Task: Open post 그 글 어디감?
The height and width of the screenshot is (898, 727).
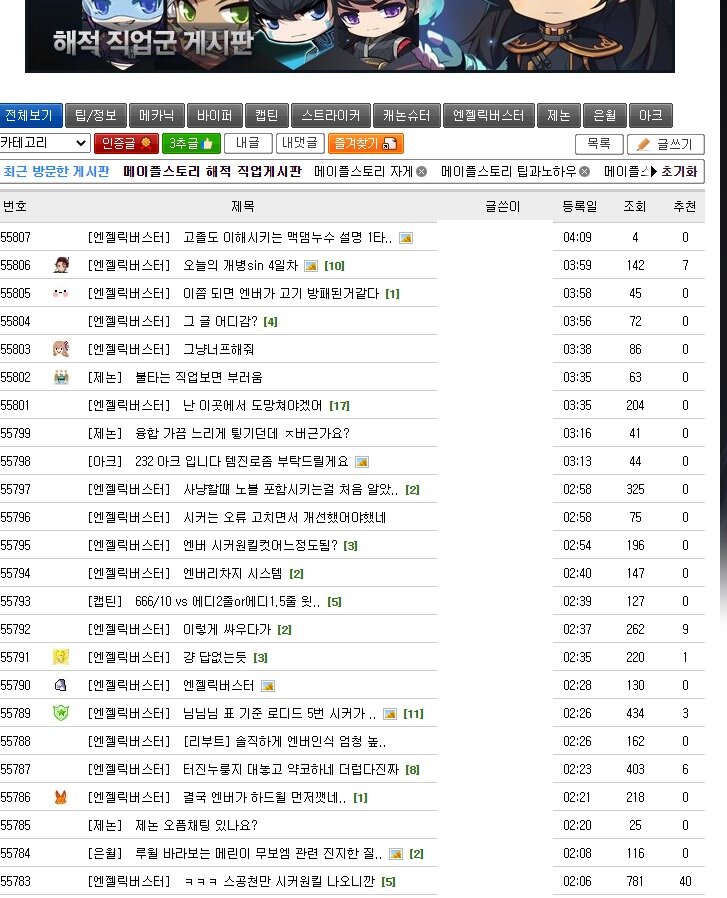Action: coord(220,321)
